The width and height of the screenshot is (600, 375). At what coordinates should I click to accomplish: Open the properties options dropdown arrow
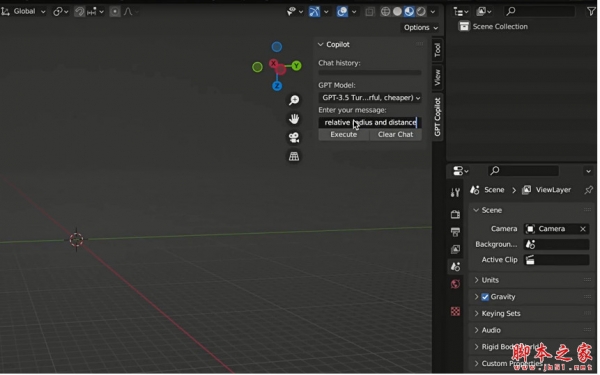point(590,171)
